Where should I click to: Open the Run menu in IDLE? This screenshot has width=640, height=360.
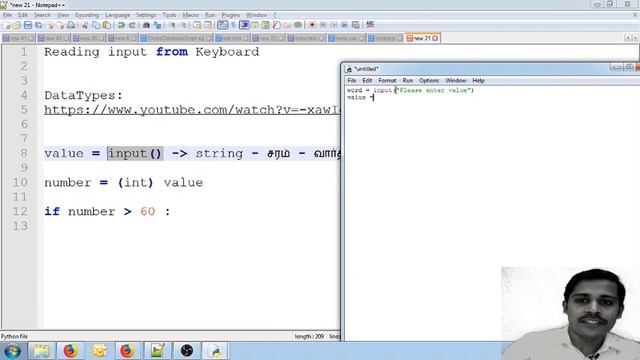click(407, 80)
